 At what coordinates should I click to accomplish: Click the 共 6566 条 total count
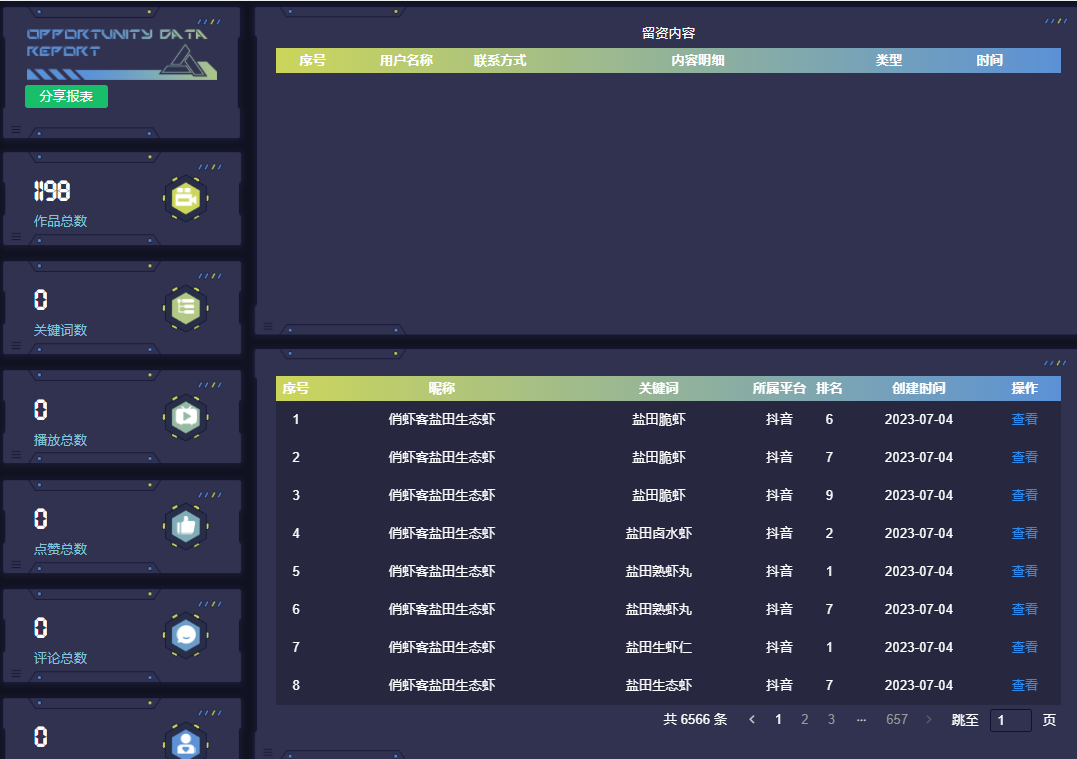[x=695, y=719]
